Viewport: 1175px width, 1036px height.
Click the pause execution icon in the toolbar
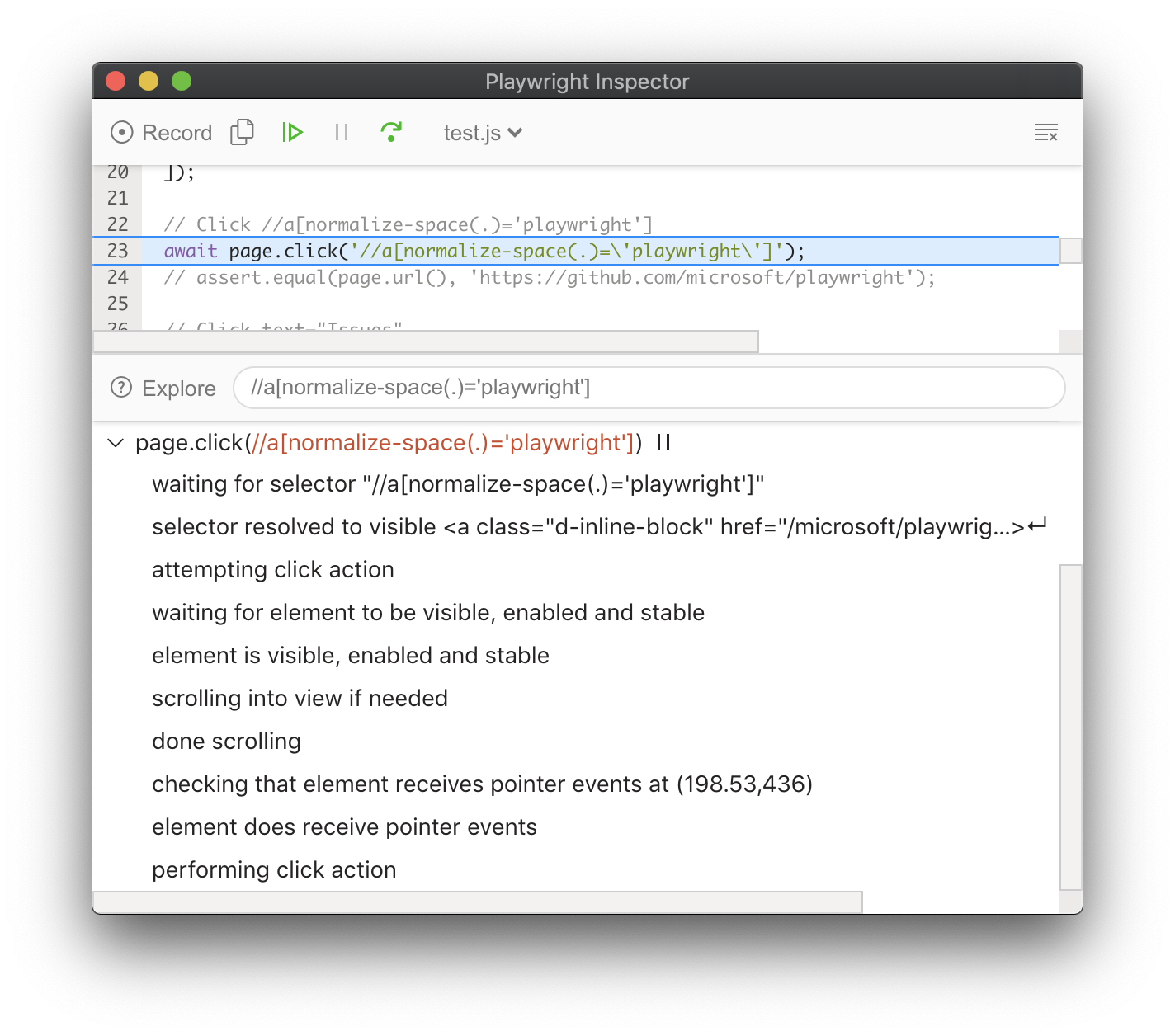point(342,132)
